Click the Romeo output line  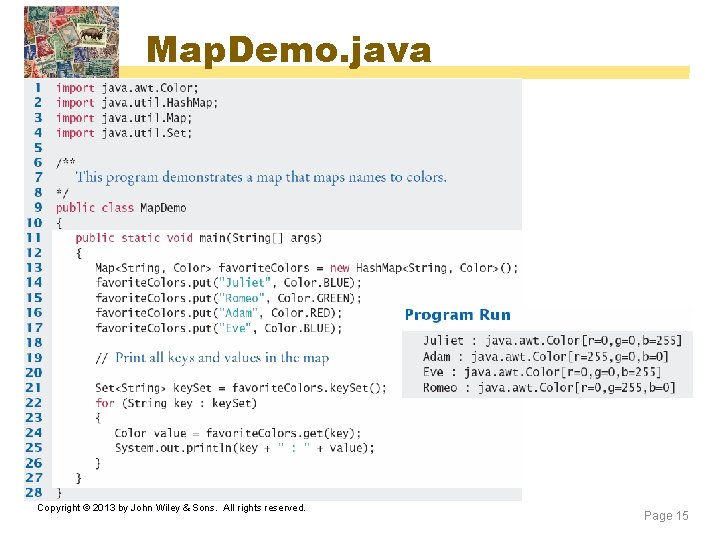point(549,388)
